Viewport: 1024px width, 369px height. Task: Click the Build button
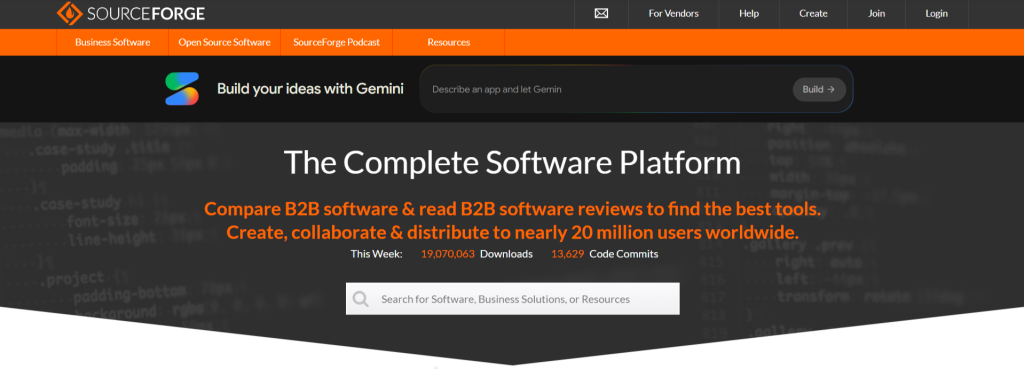[x=819, y=89]
